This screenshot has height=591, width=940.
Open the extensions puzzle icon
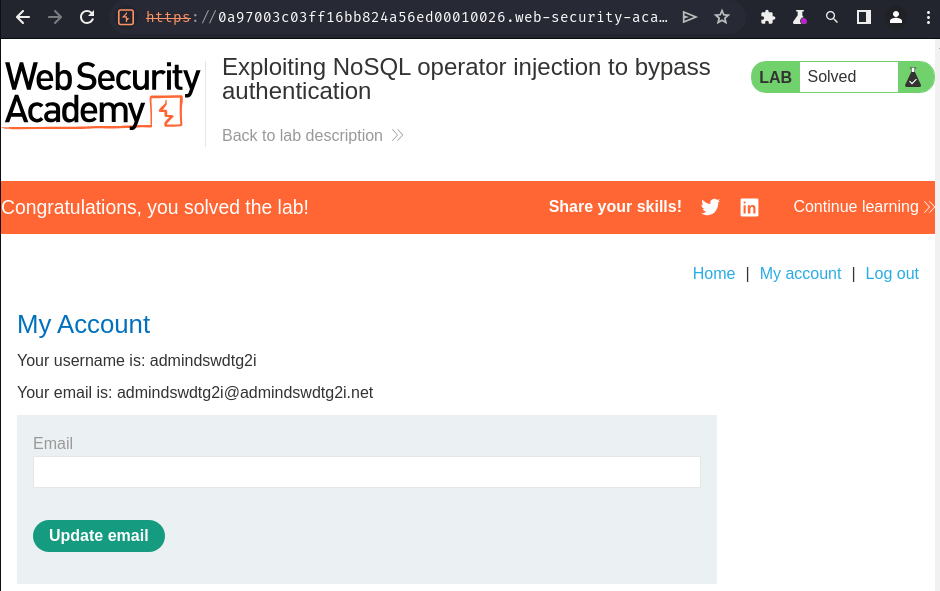click(767, 17)
